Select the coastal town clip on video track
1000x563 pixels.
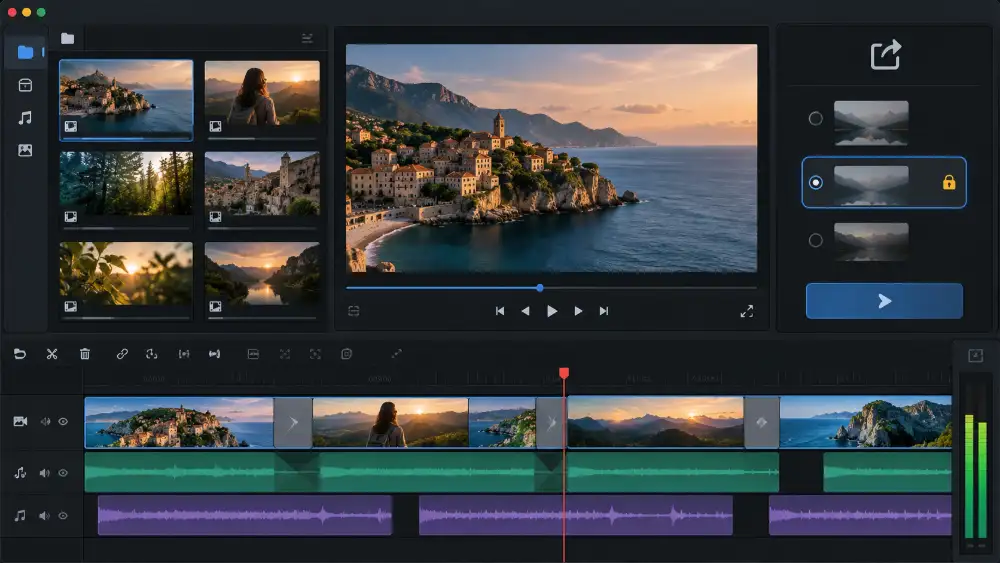click(x=179, y=423)
